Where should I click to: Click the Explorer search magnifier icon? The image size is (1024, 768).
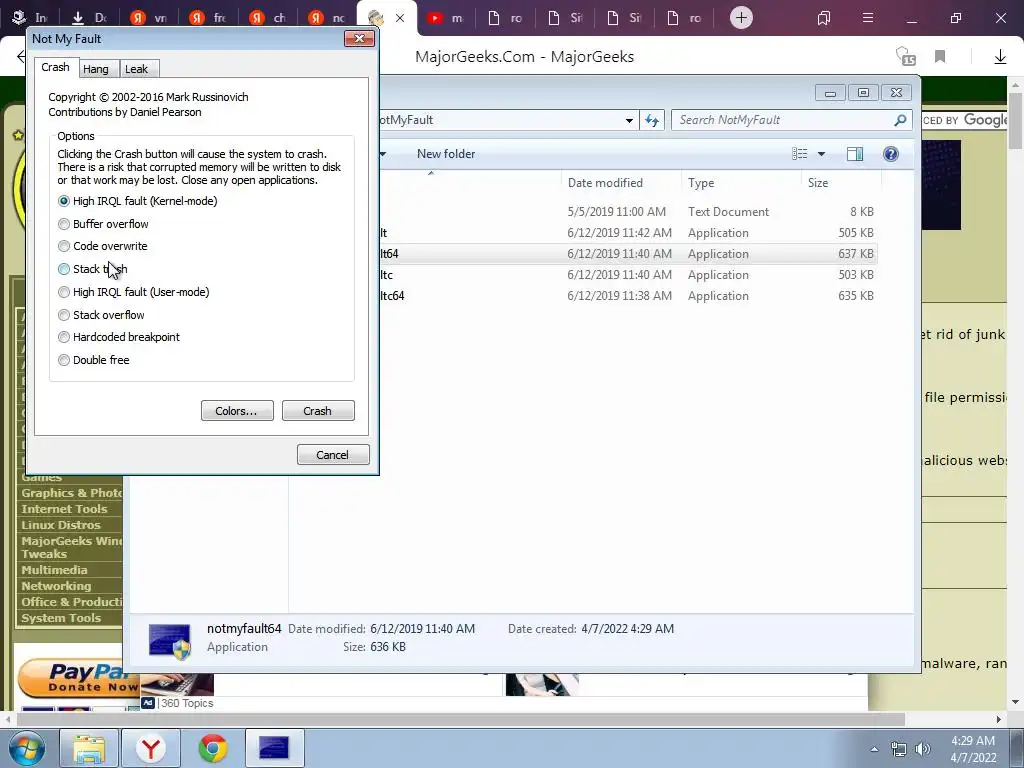(x=900, y=120)
